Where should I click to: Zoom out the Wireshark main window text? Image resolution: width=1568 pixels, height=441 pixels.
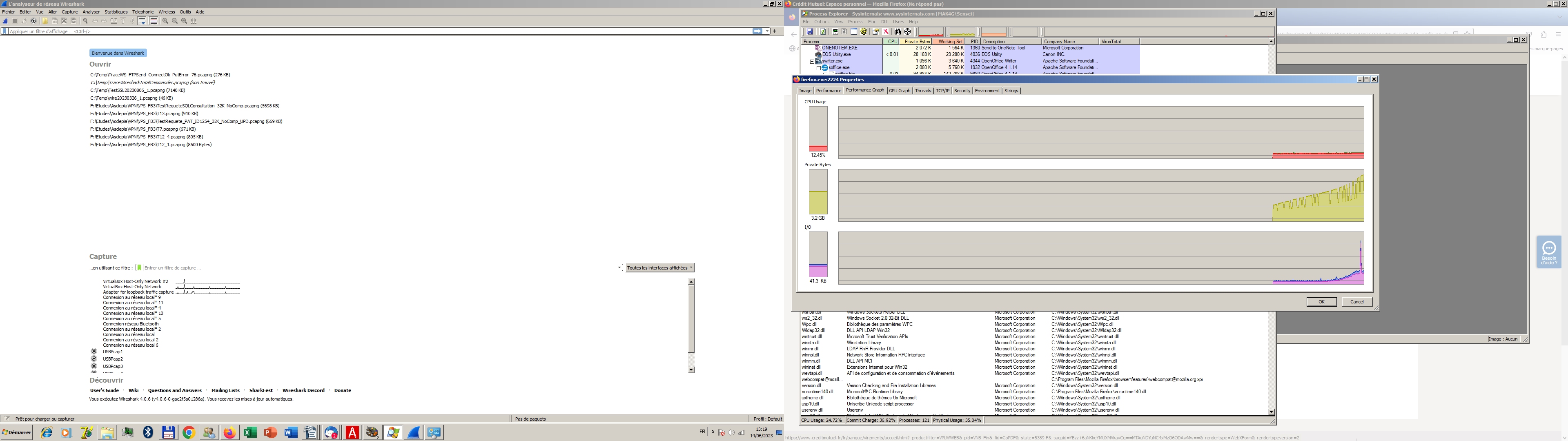point(175,21)
